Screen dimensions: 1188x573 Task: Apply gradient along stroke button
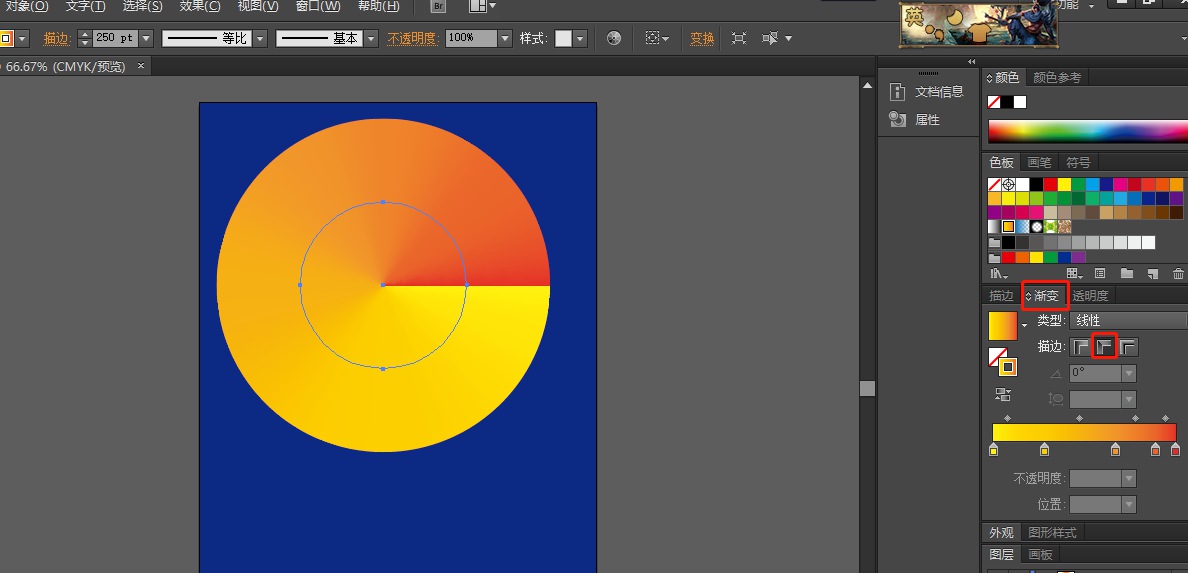point(1105,347)
